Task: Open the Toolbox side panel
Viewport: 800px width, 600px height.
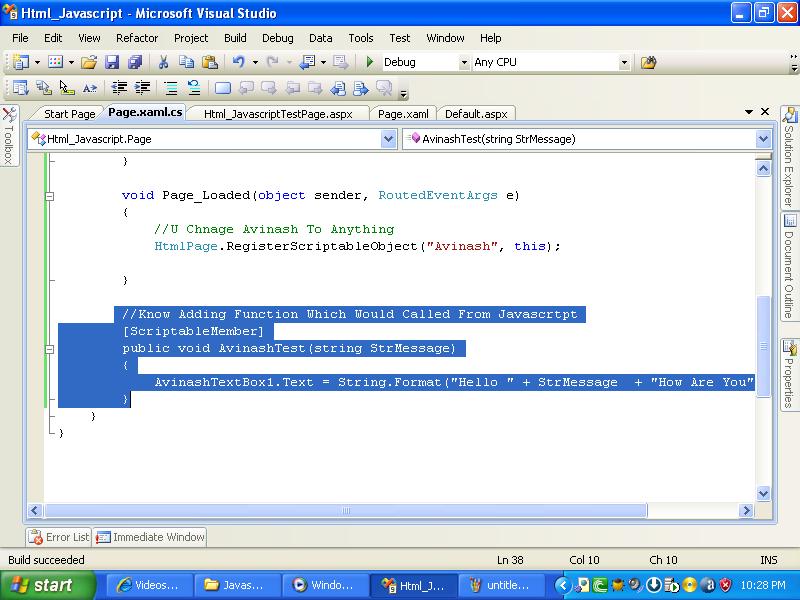Action: pos(9,136)
